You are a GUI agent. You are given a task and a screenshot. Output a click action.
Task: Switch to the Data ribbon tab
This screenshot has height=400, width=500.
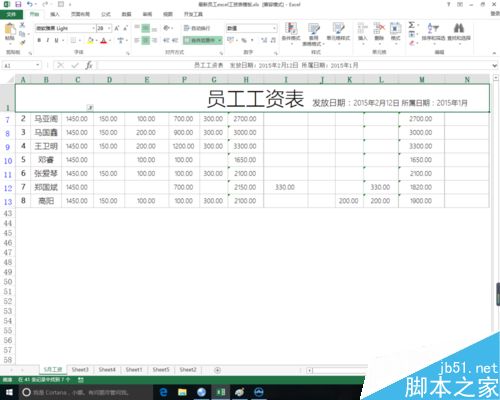126,14
